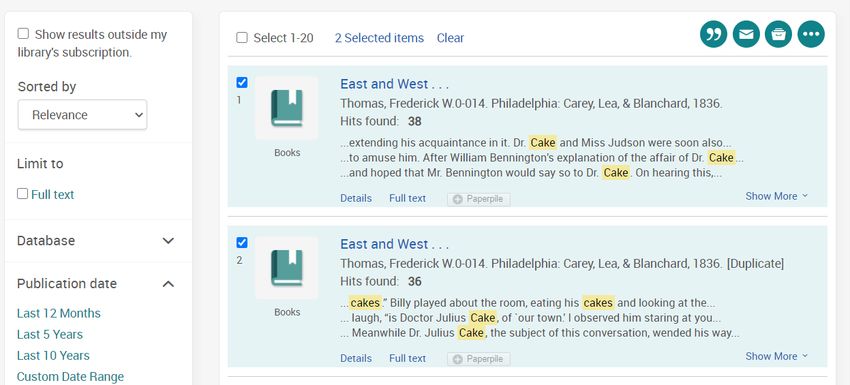
Task: Add result 1 to Paperpile
Action: pos(479,199)
